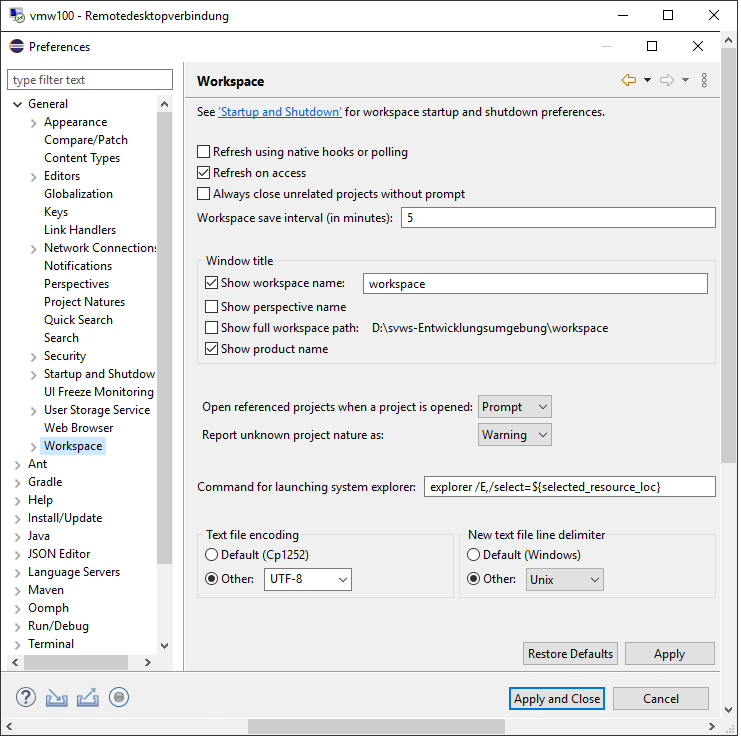Open the 'Startup and Shutdown' link
Screen dimensions: 741x738
[x=280, y=112]
